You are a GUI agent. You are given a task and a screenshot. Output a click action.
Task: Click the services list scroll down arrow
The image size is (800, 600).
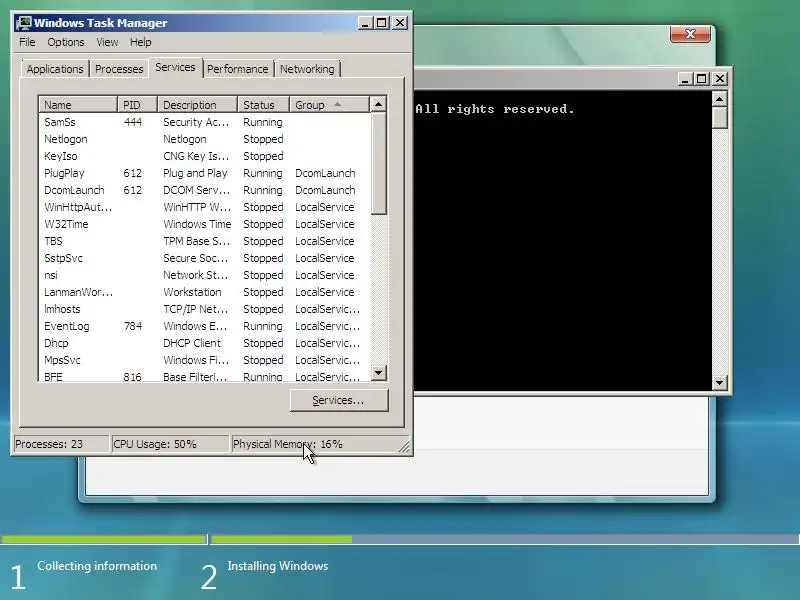[378, 372]
